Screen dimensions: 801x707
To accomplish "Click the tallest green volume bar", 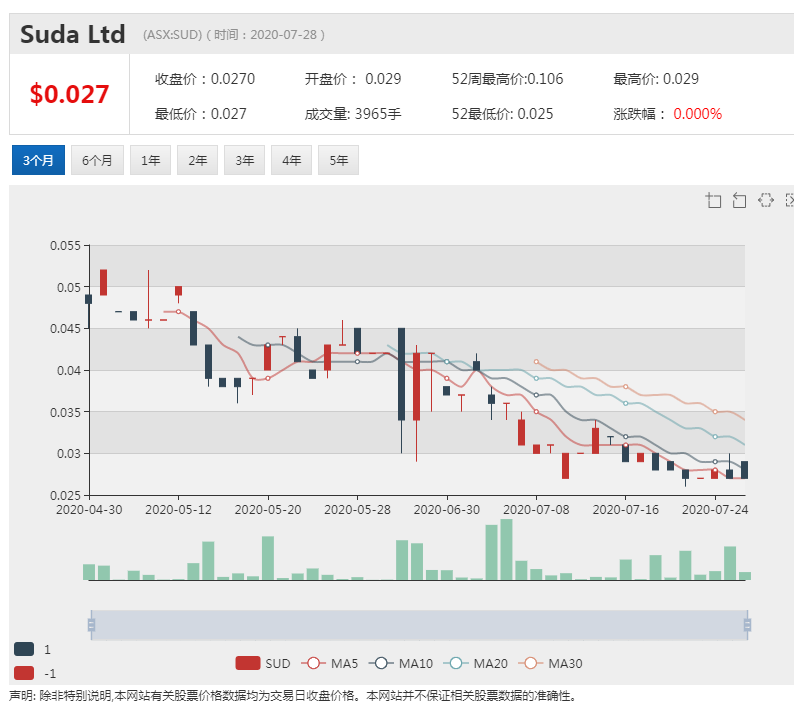I will tap(506, 549).
